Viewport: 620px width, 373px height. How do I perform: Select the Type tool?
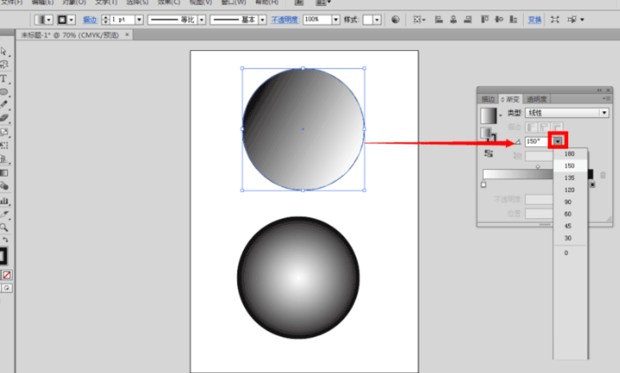(x=4, y=79)
